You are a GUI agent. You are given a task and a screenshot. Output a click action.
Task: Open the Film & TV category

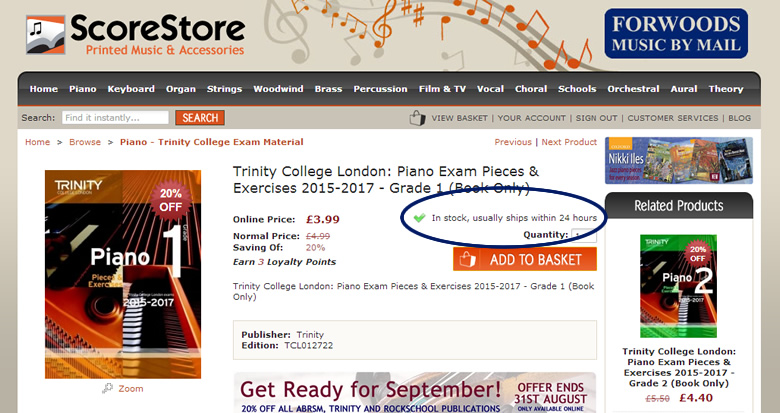pyautogui.click(x=442, y=89)
